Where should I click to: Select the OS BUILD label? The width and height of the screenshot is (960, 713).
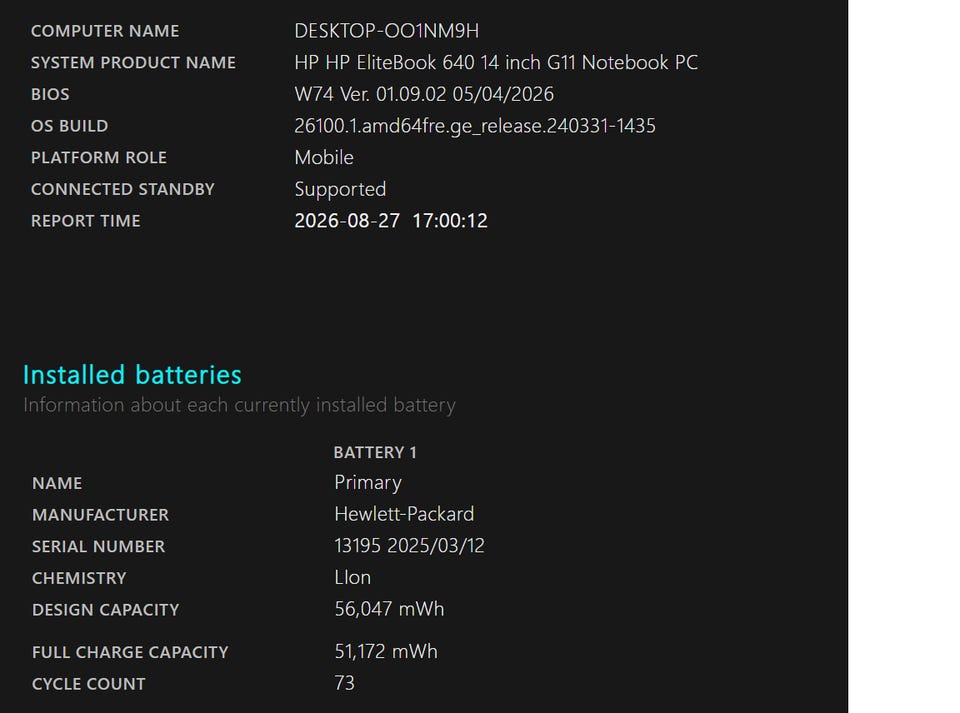[x=69, y=126]
